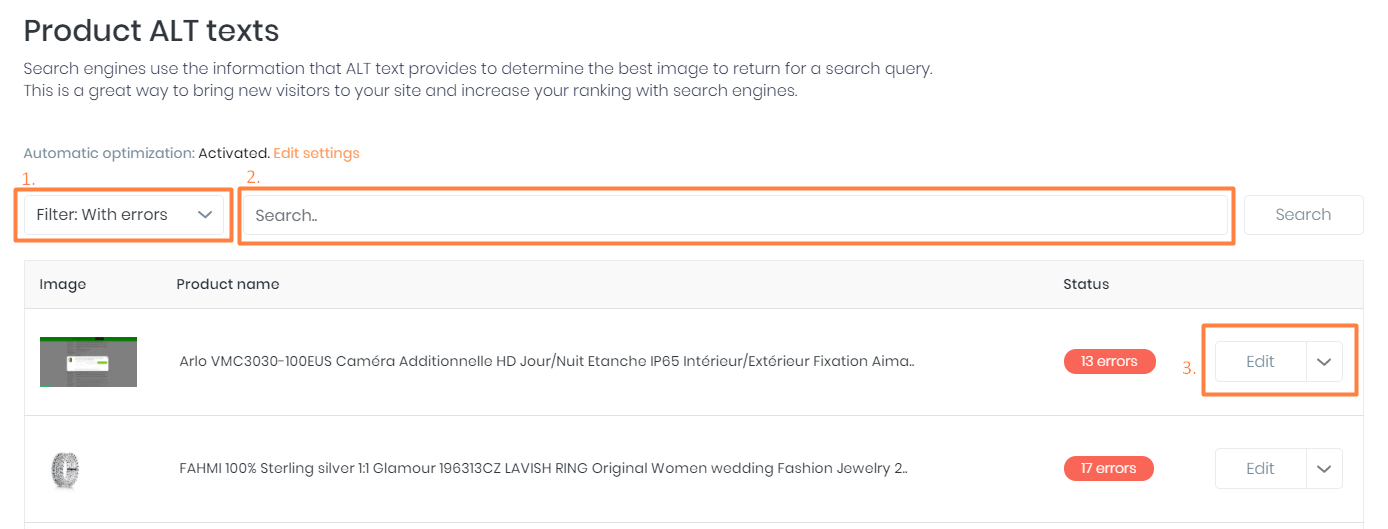Open the "Edit settings" link

[316, 153]
